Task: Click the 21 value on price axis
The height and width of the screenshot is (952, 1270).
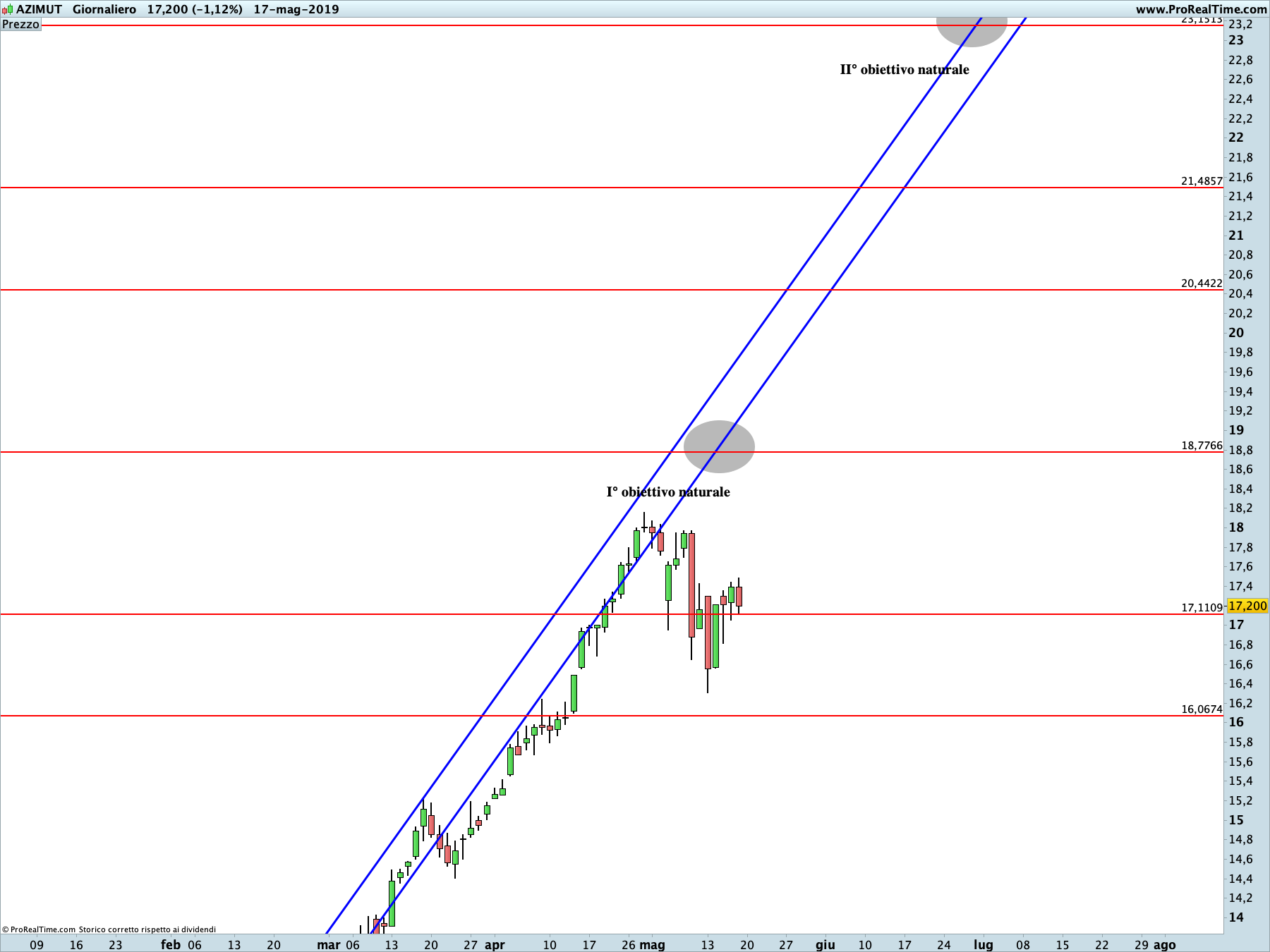Action: click(1236, 236)
